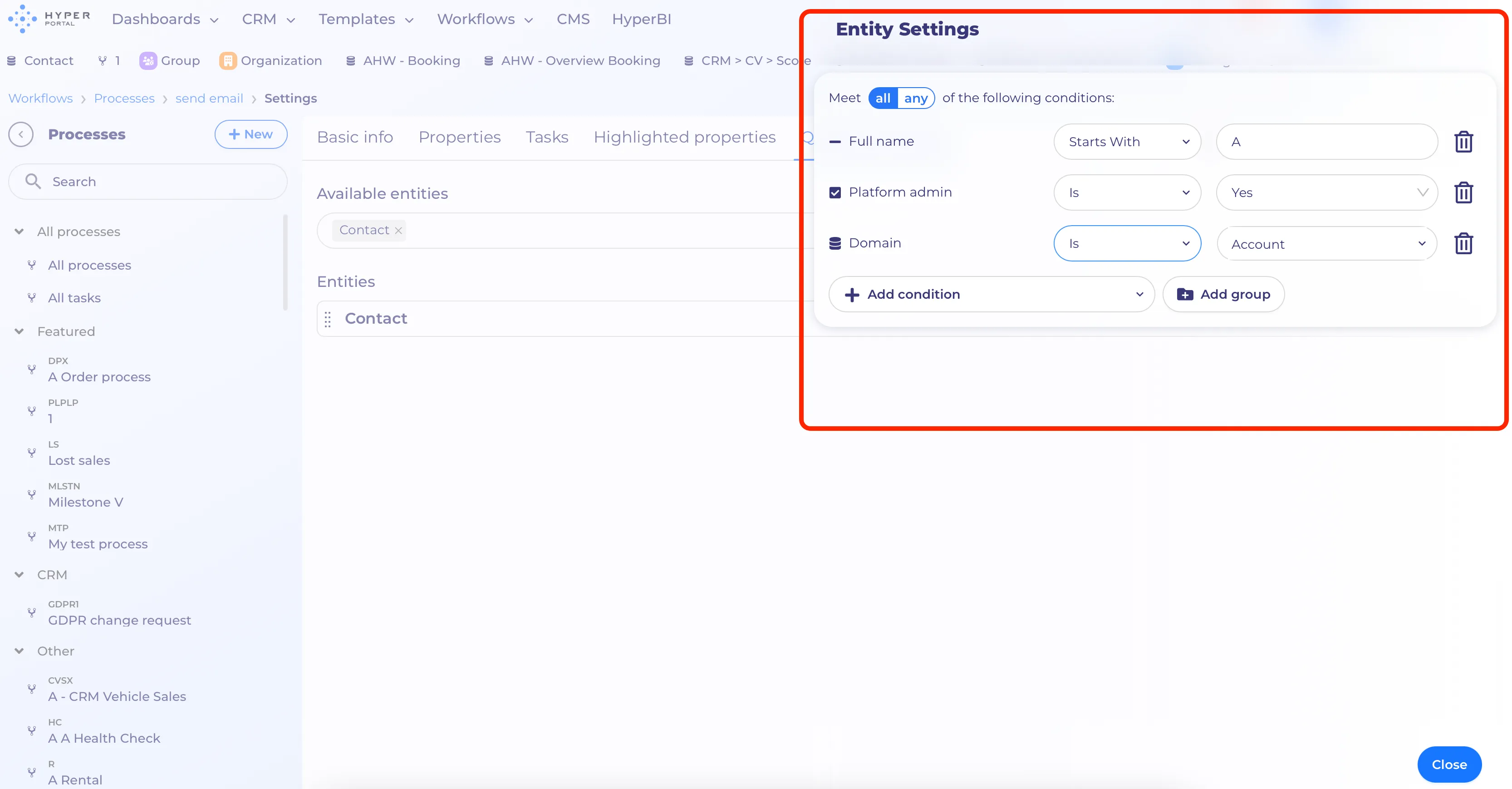
Task: Select the 'any' conditions toggle
Action: pos(916,98)
